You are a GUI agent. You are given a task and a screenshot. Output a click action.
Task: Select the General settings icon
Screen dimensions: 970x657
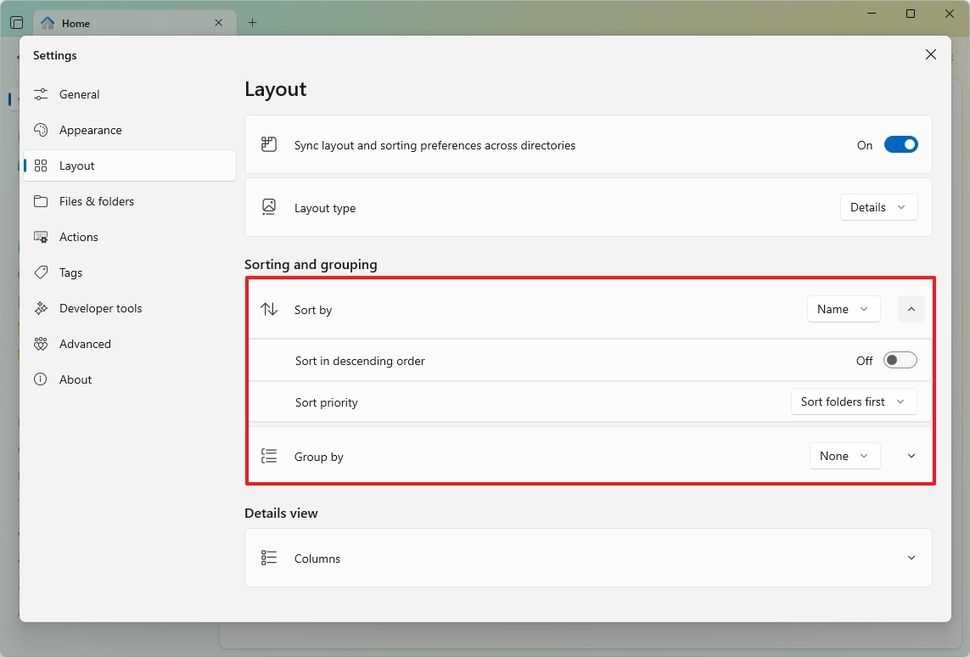pyautogui.click(x=41, y=94)
